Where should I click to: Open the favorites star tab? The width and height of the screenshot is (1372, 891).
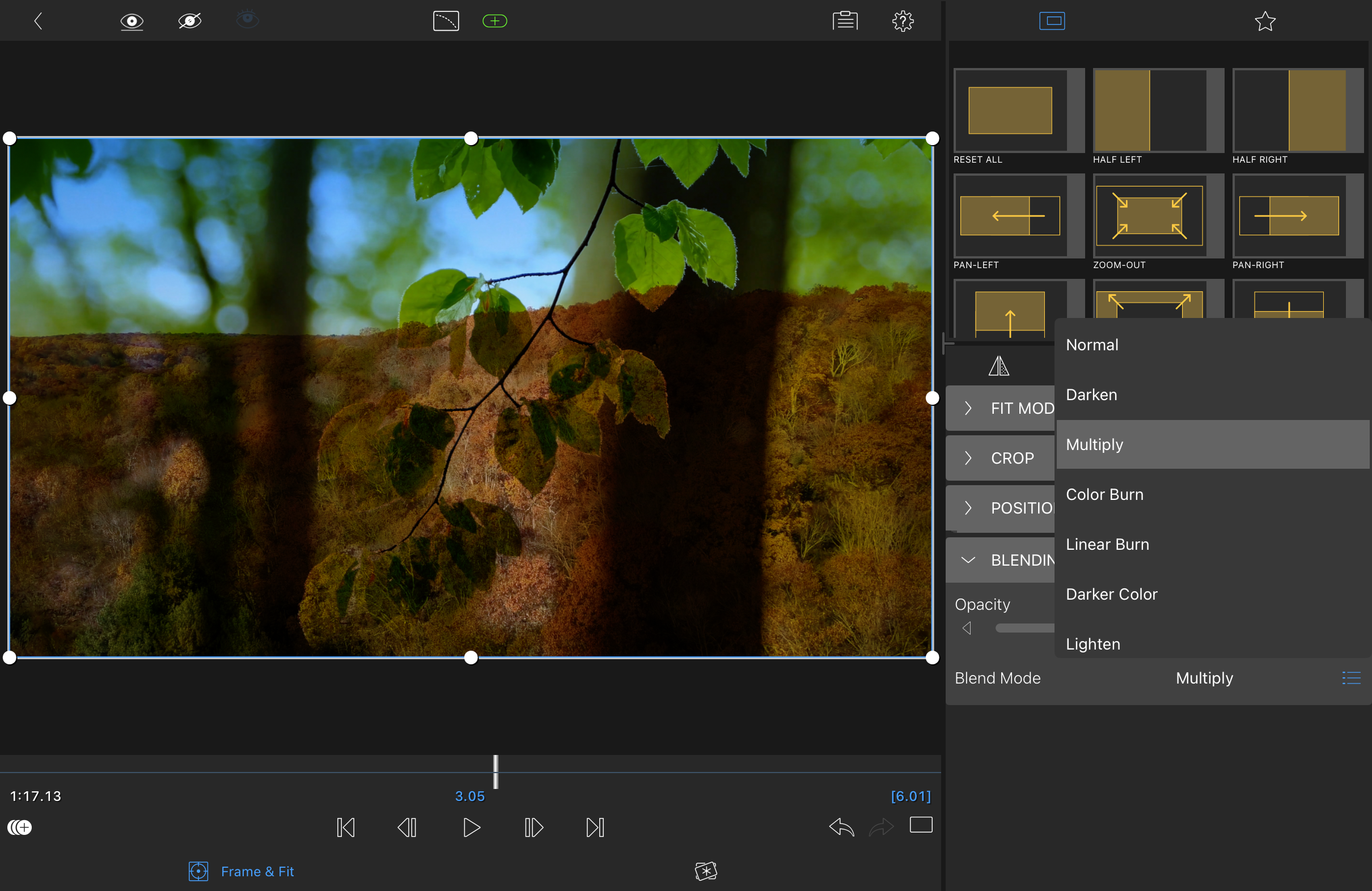coord(1264,22)
